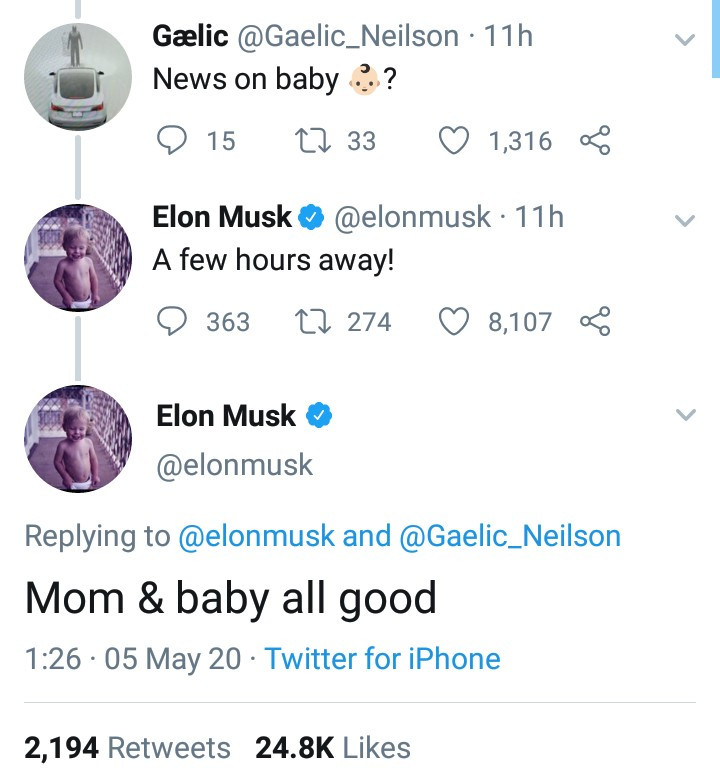Open the chevron menu on "Mom & baby" tweet

685,414
